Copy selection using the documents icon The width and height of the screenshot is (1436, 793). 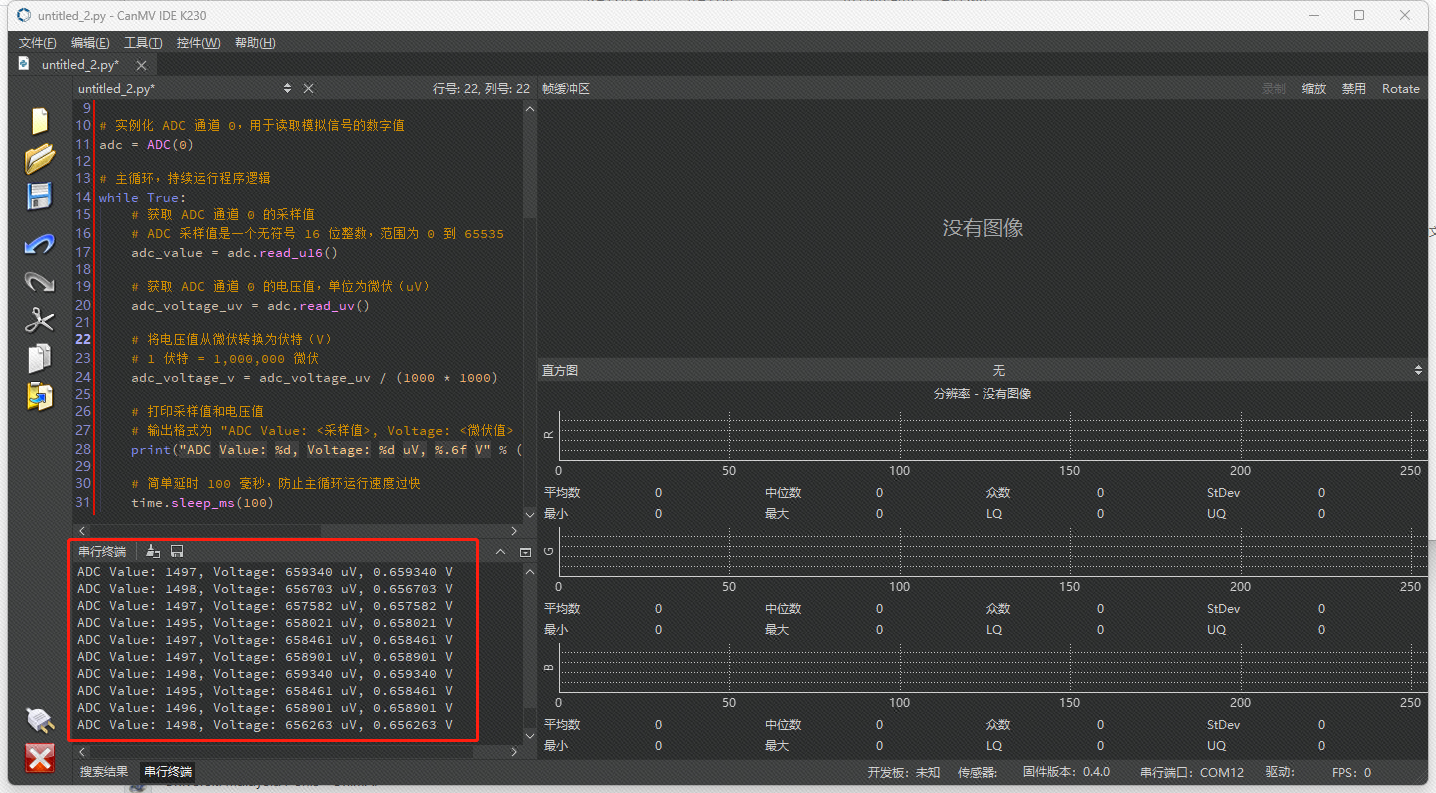coord(39,358)
